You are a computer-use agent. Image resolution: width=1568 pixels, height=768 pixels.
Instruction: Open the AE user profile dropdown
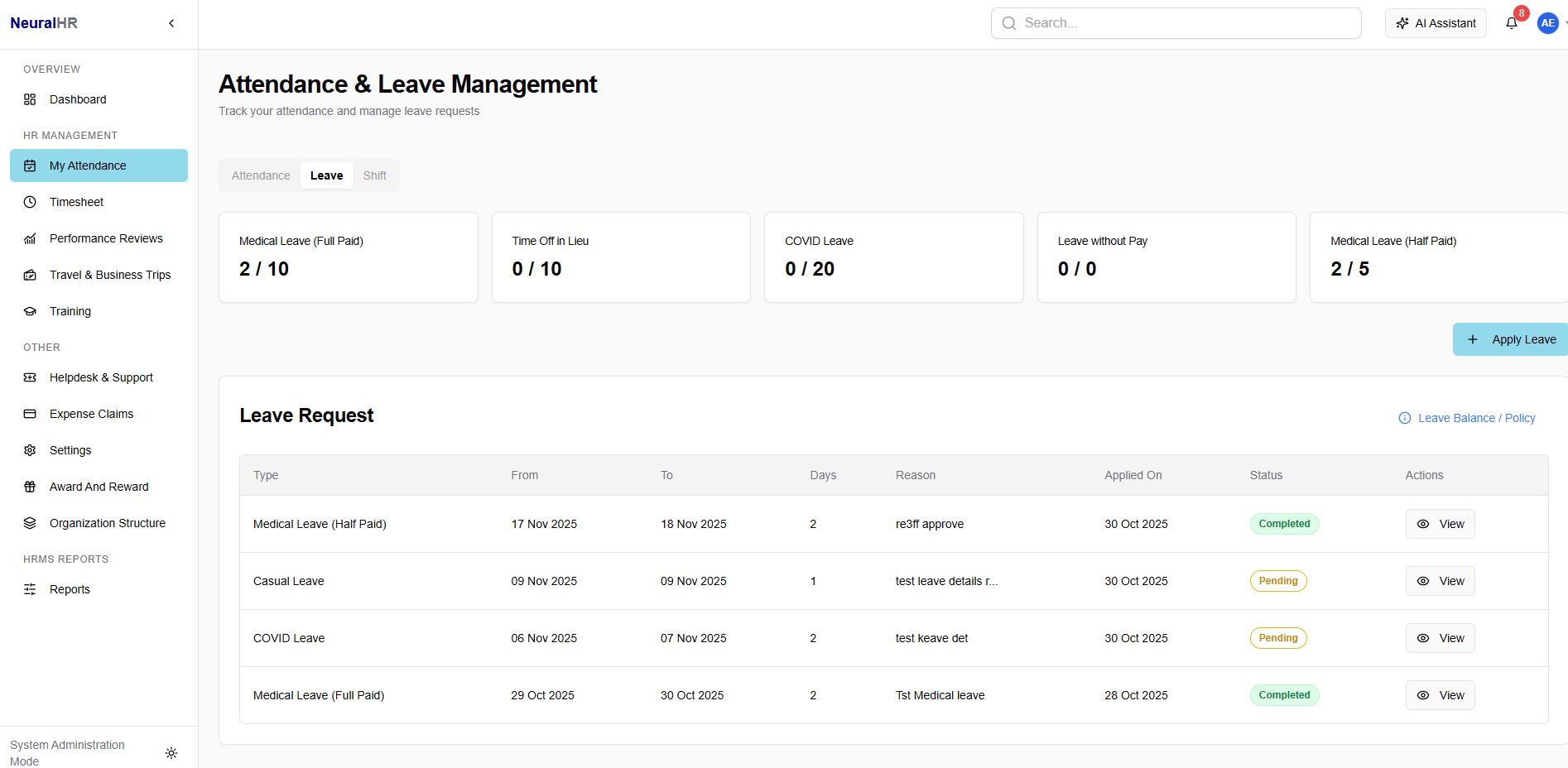[x=1549, y=23]
